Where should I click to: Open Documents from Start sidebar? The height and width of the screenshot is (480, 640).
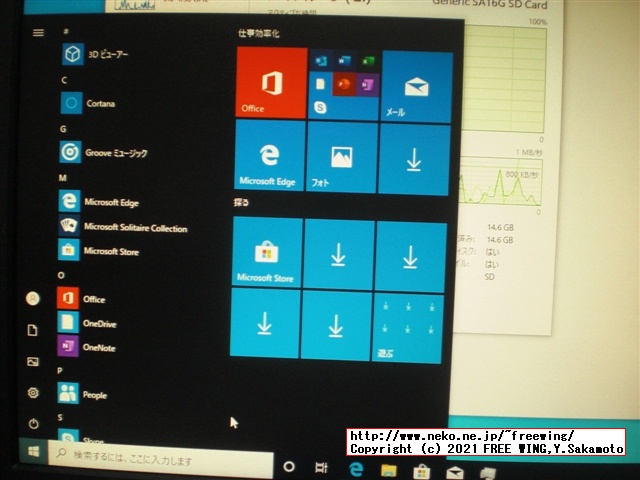point(33,330)
